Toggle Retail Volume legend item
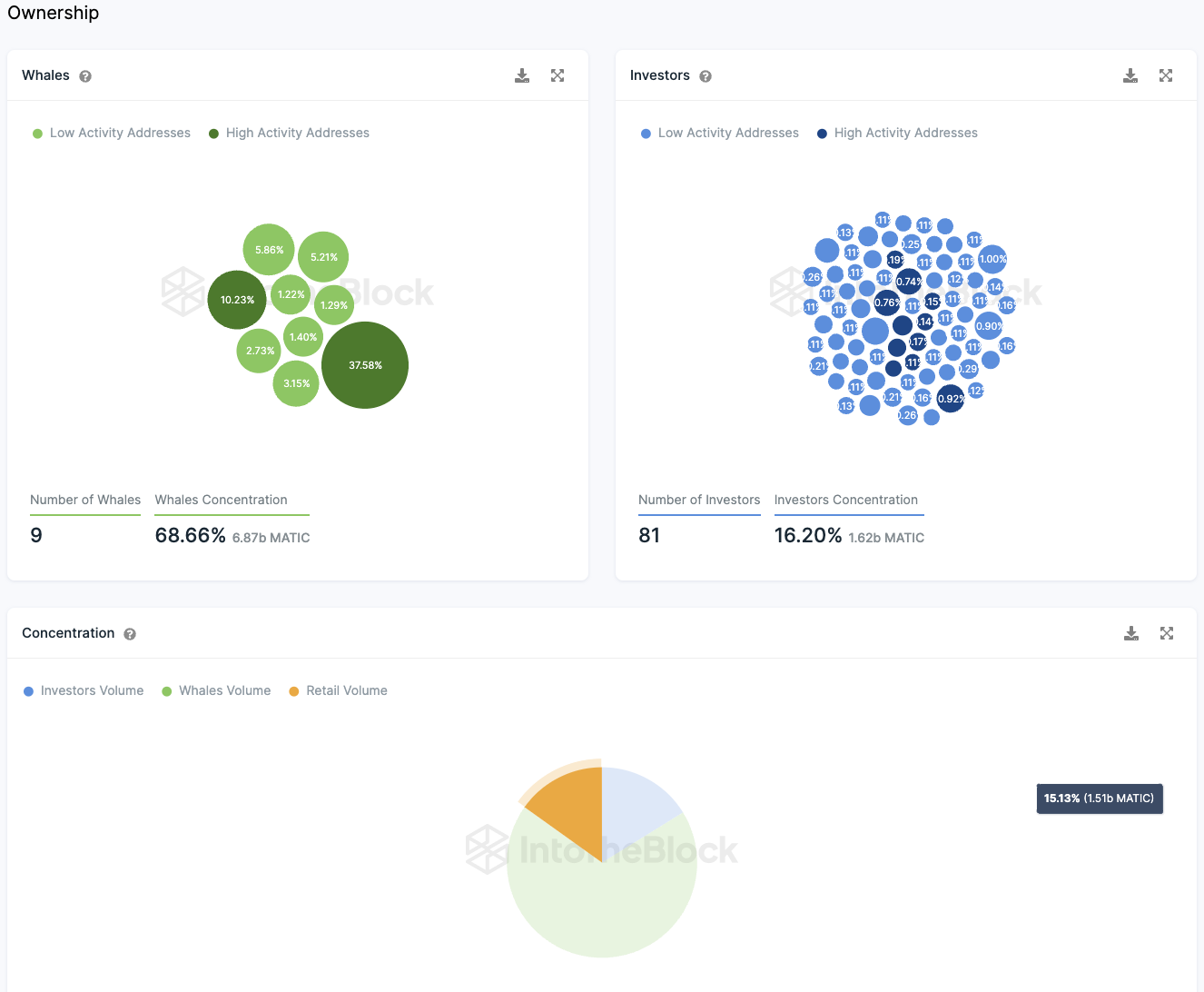Screen dimensions: 1204x992 coord(338,690)
